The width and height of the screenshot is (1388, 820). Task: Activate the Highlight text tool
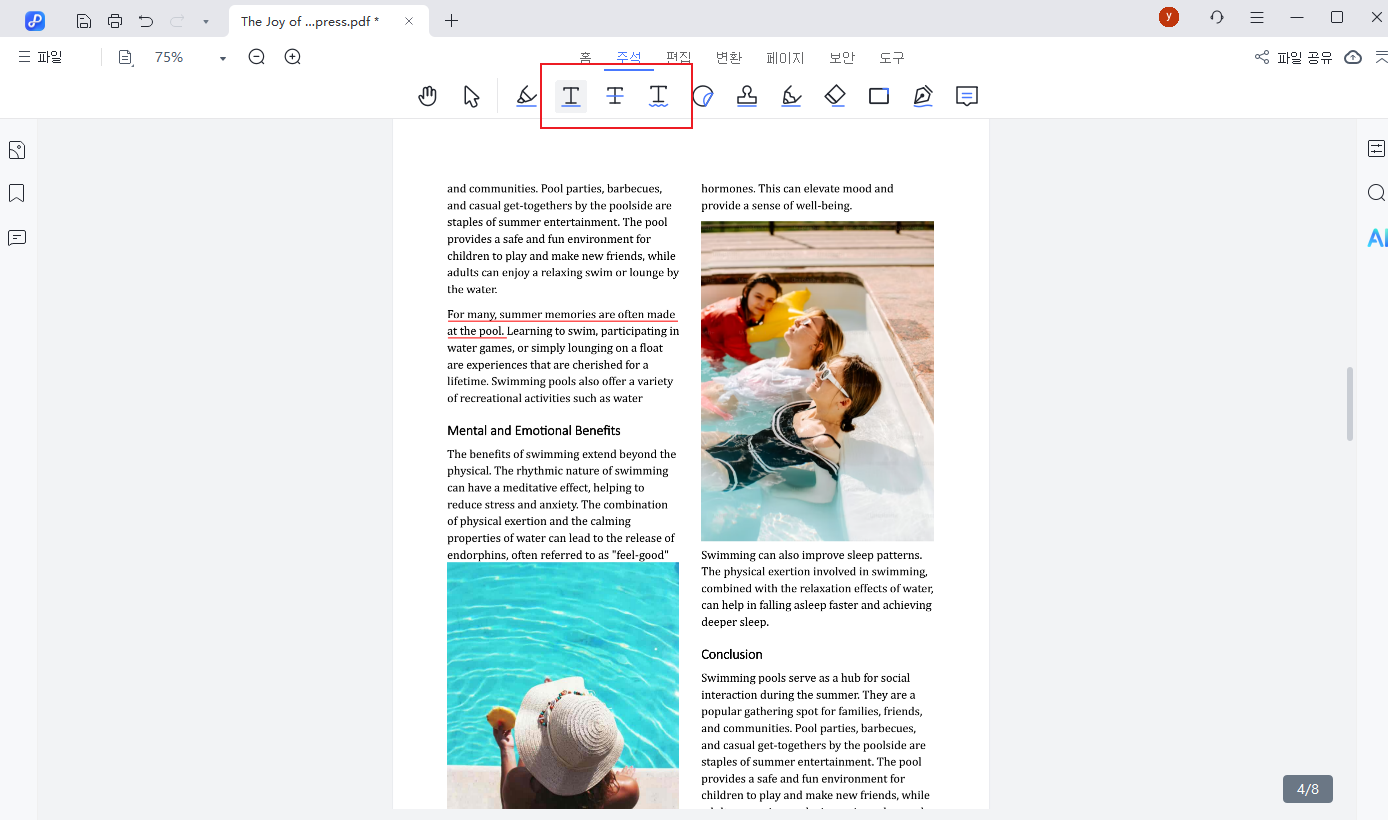(526, 96)
